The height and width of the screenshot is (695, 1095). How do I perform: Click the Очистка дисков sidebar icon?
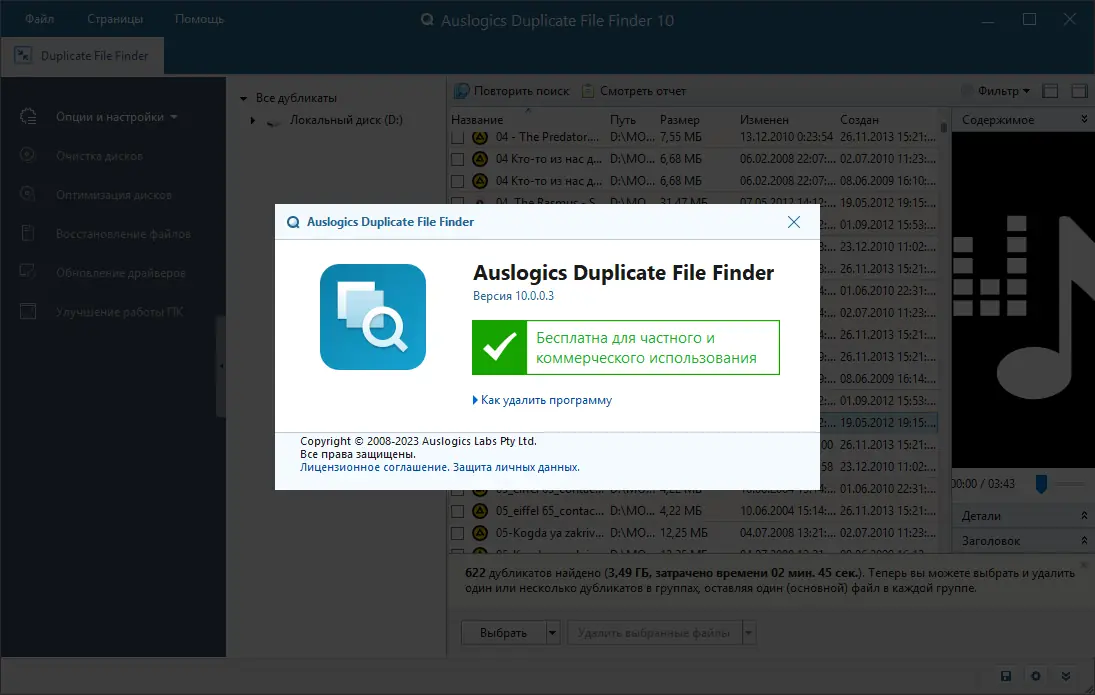point(28,155)
